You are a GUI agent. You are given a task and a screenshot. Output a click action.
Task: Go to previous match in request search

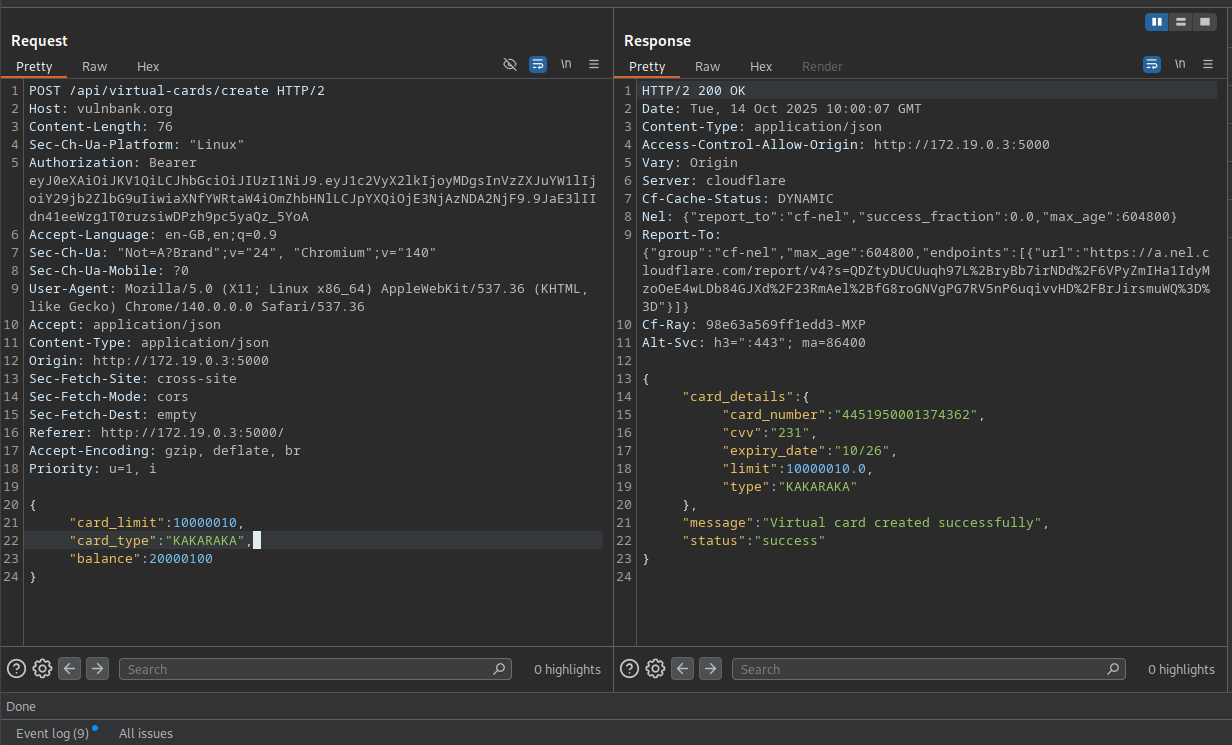(69, 669)
